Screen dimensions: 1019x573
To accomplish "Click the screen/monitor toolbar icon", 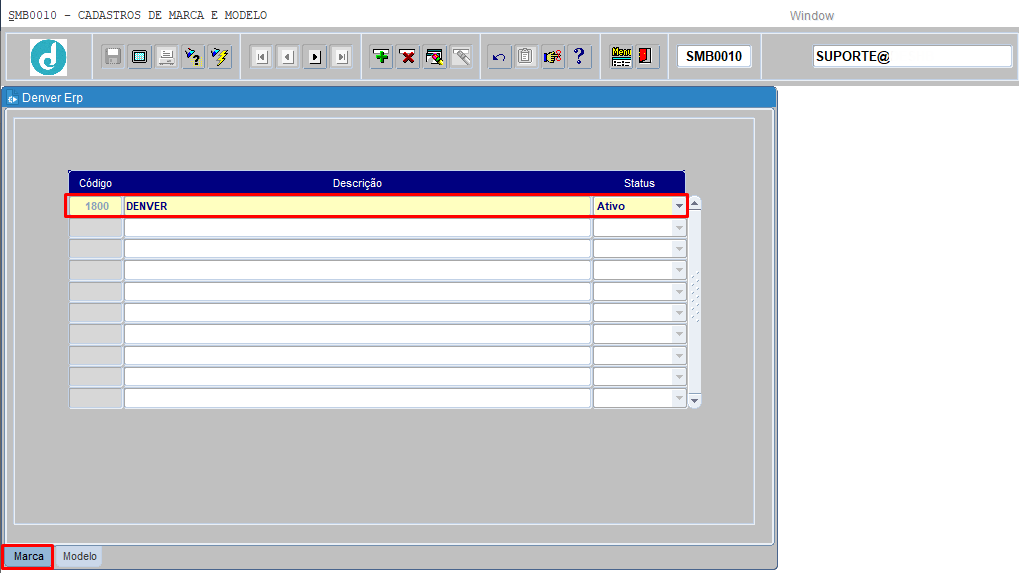I will (x=139, y=57).
